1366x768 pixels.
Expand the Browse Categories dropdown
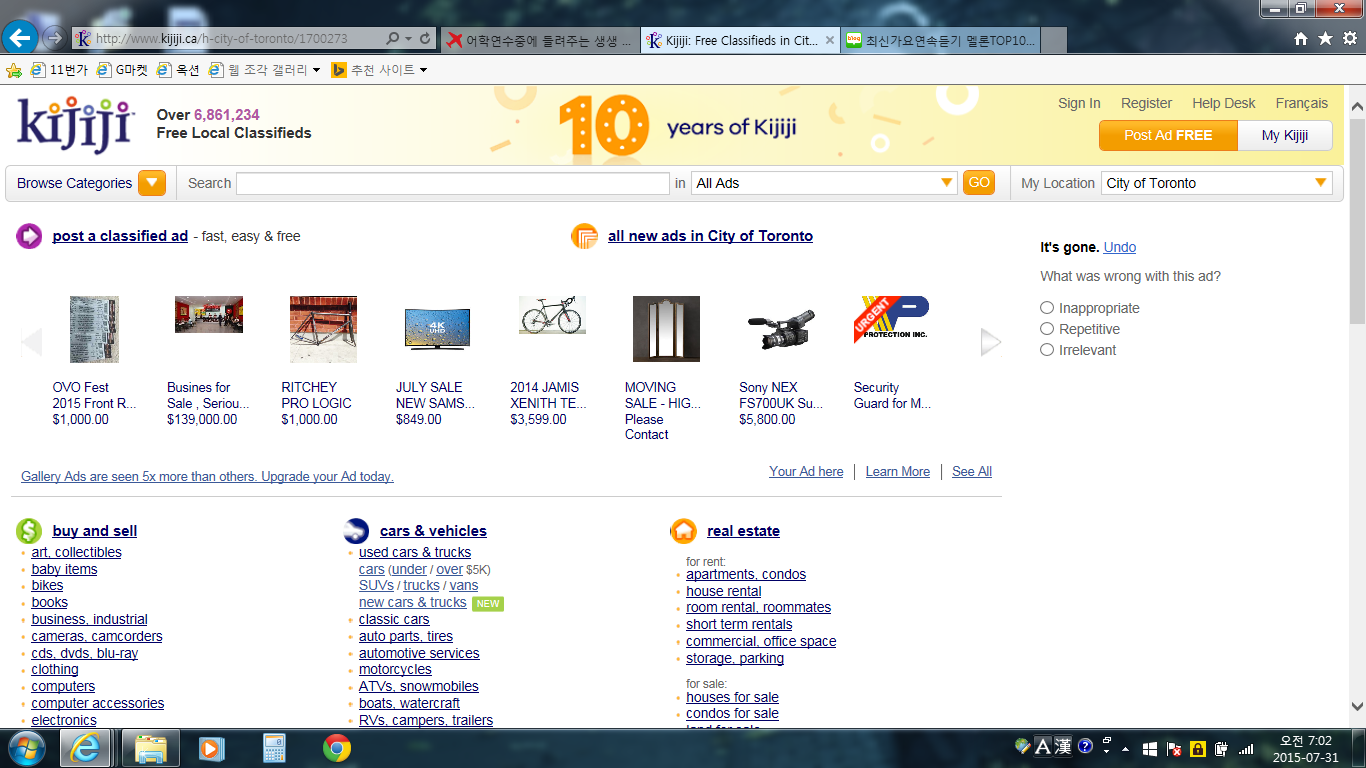point(152,183)
